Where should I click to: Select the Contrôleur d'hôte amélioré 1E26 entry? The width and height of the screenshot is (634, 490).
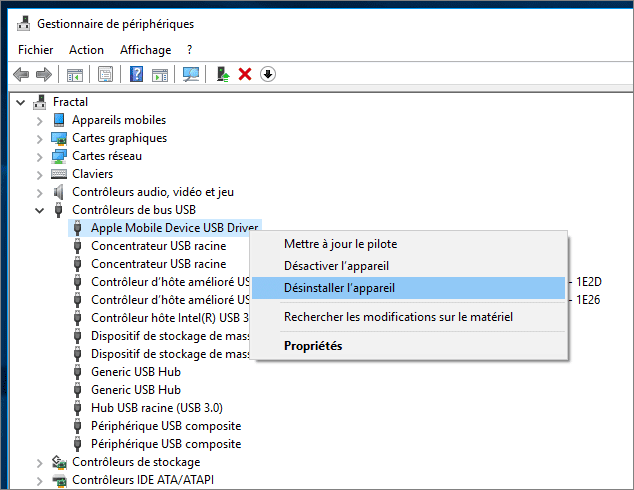170,300
